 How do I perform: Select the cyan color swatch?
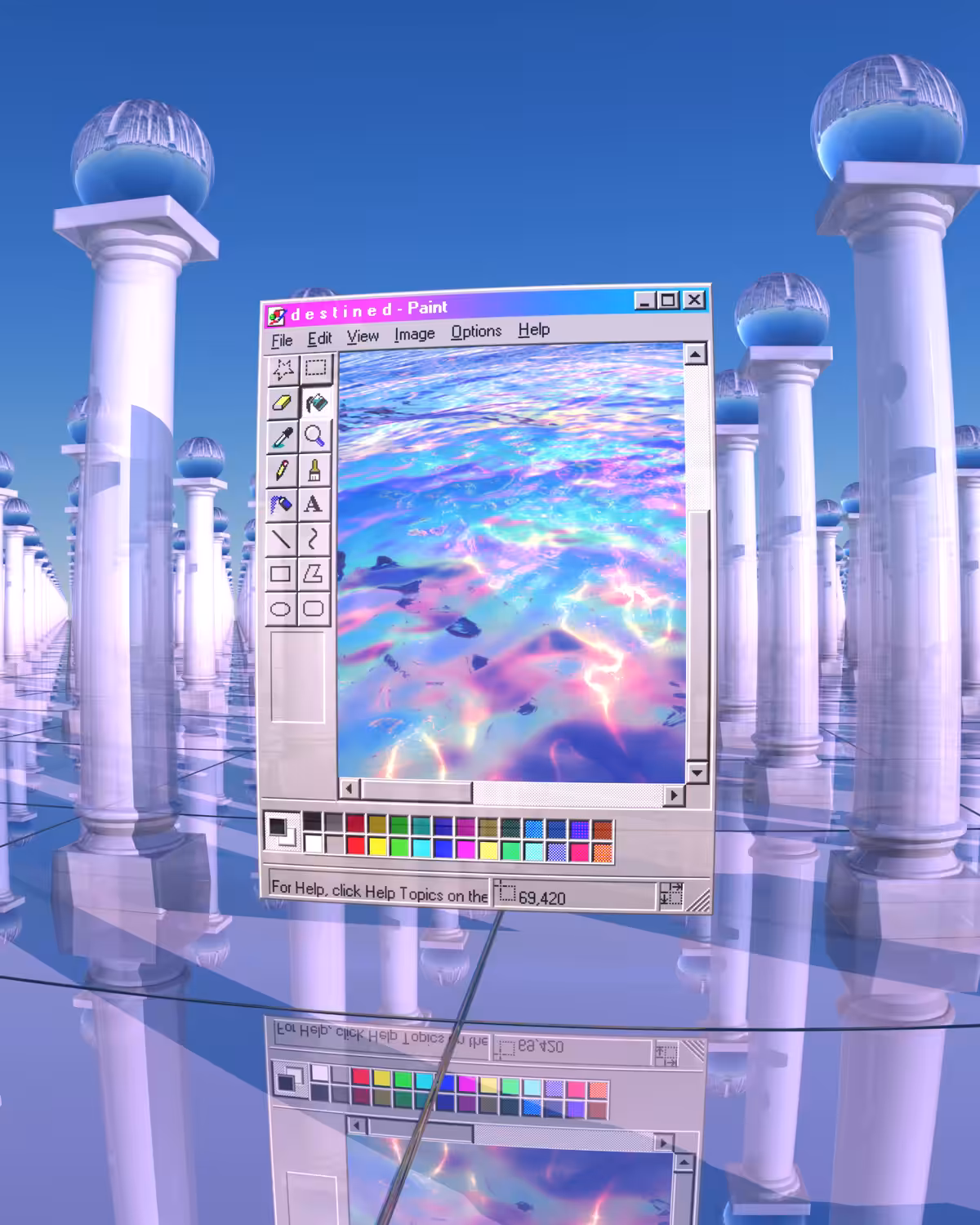tap(421, 848)
